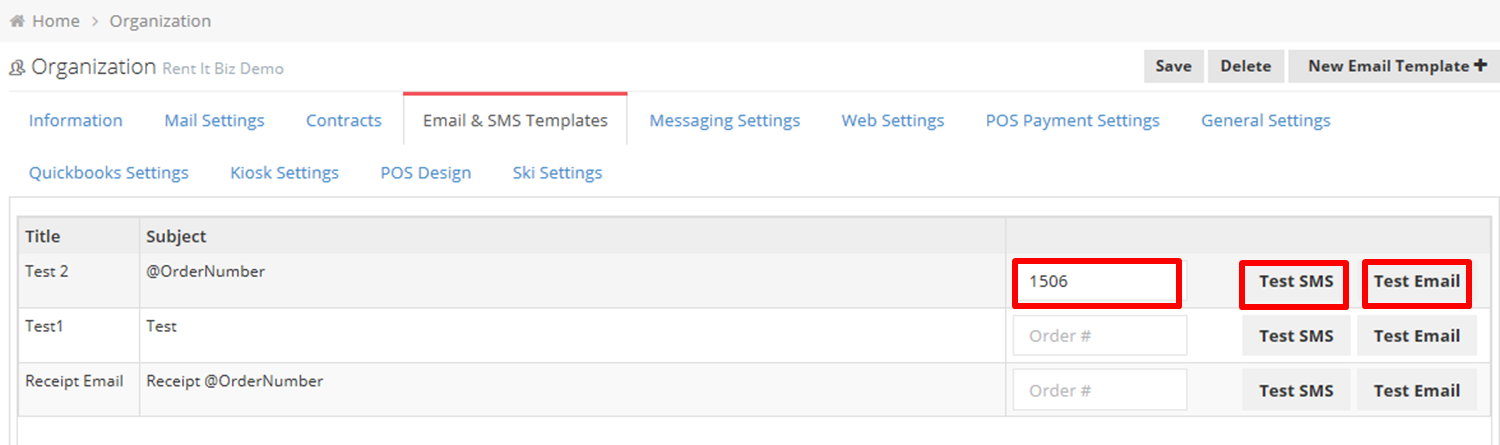Click the Order # field for Test1
The image size is (1500, 445).
coord(1100,336)
